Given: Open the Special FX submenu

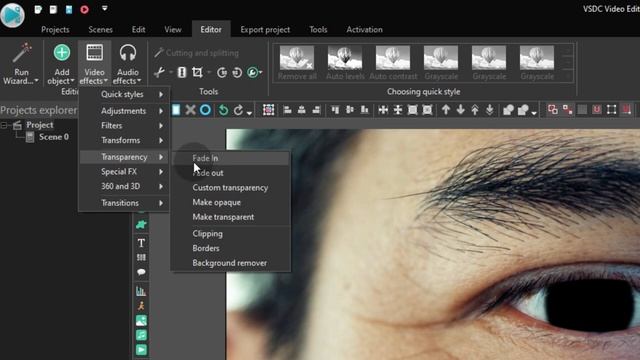Looking at the screenshot, I should tap(124, 171).
